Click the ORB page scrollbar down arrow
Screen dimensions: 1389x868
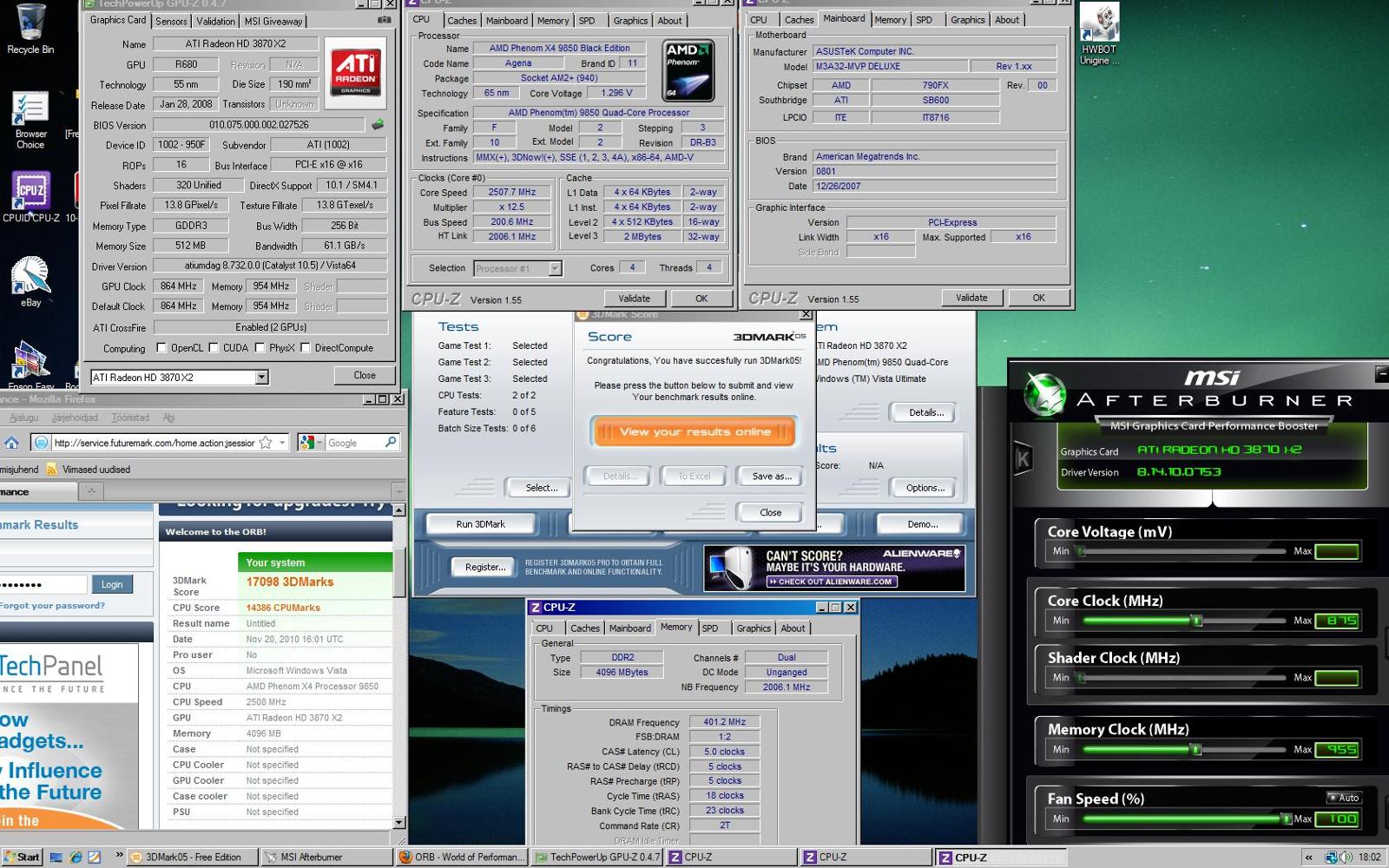click(x=399, y=822)
